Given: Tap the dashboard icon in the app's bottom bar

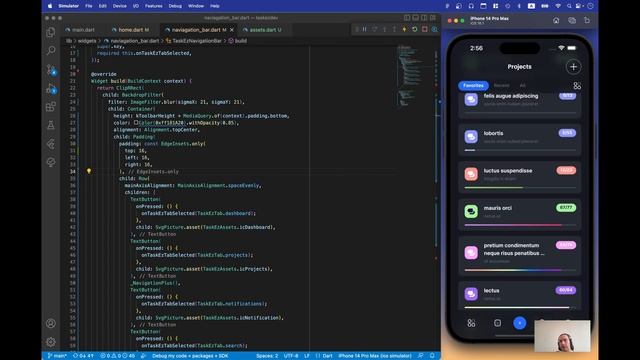Looking at the screenshot, I should tap(471, 323).
